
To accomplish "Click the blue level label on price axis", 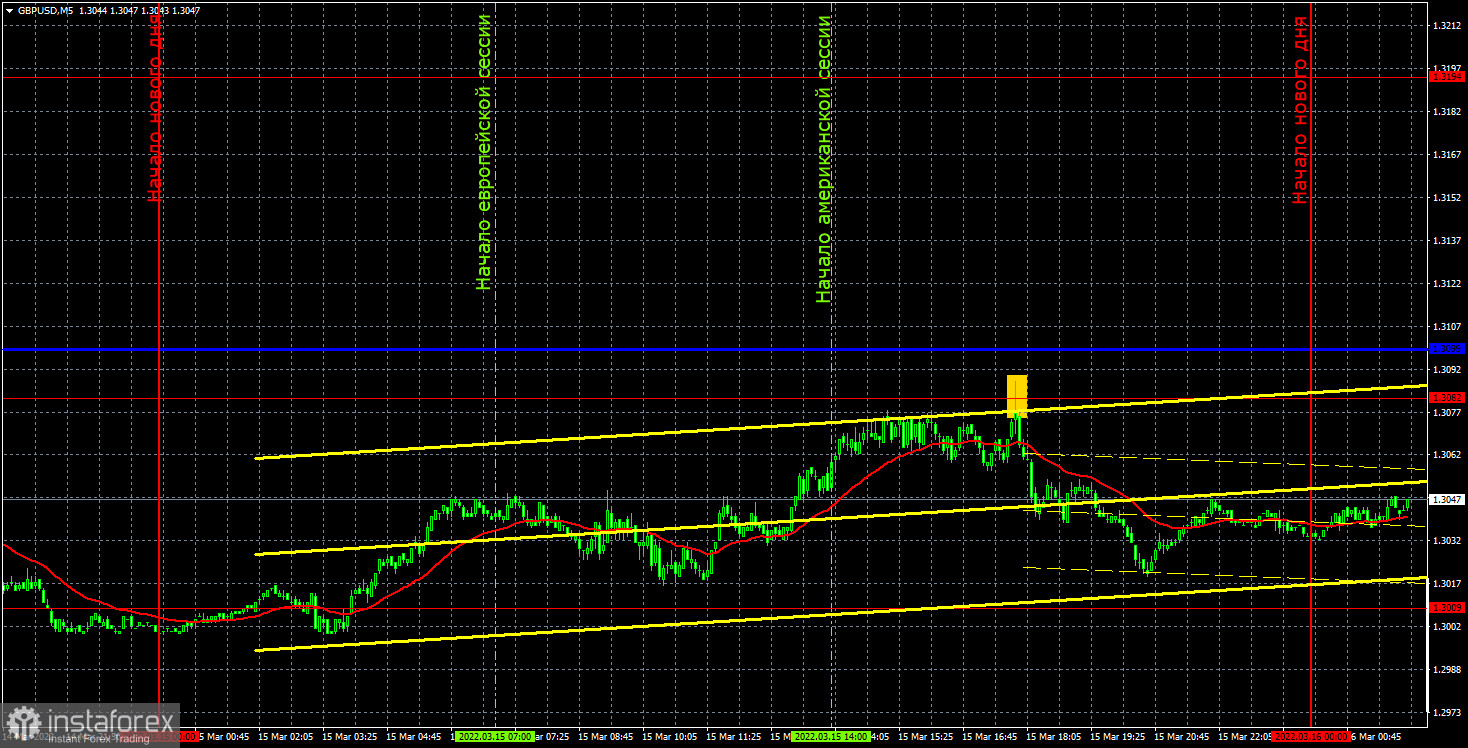I will pos(1447,349).
